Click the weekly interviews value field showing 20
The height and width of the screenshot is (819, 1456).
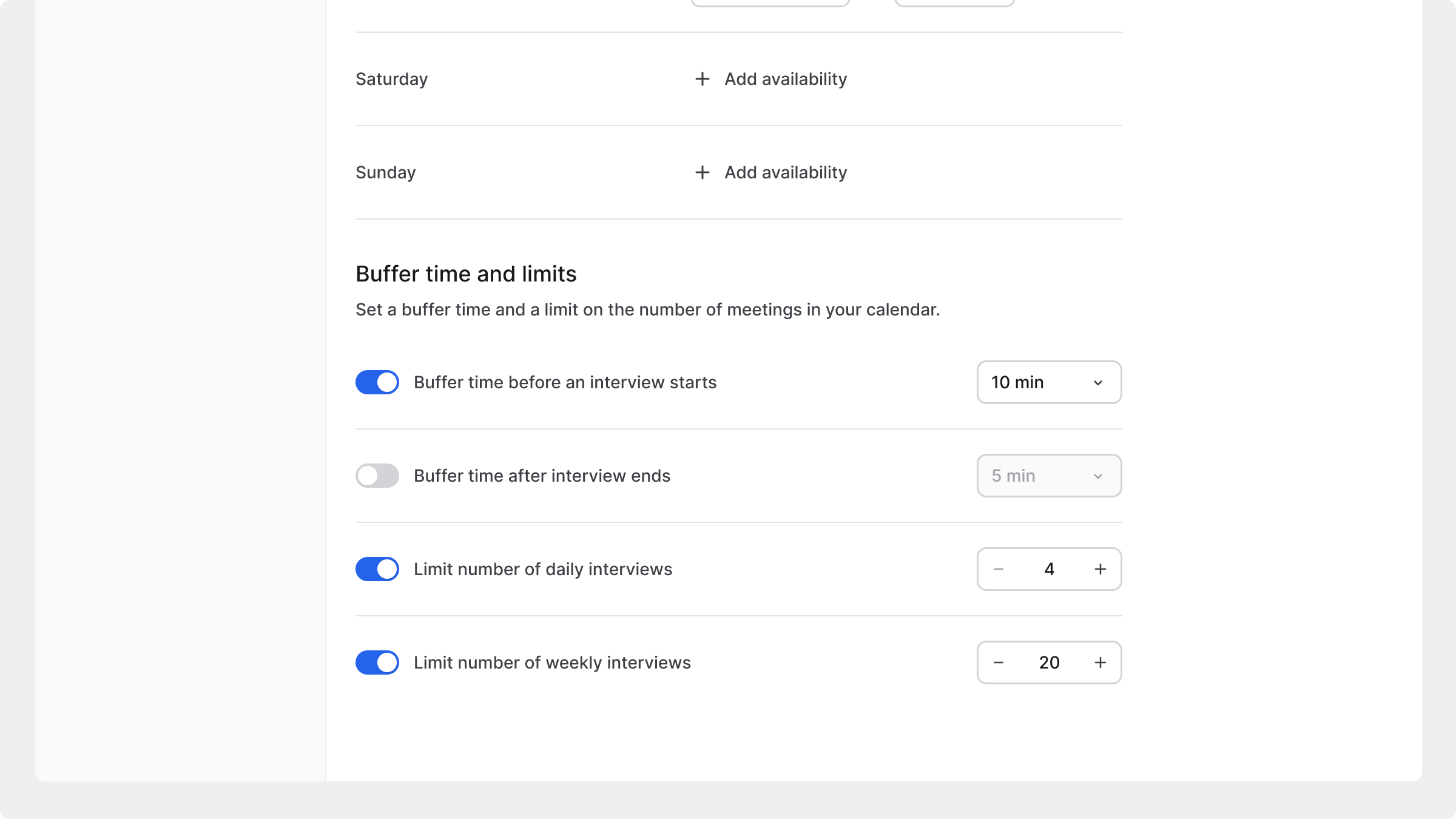point(1049,662)
